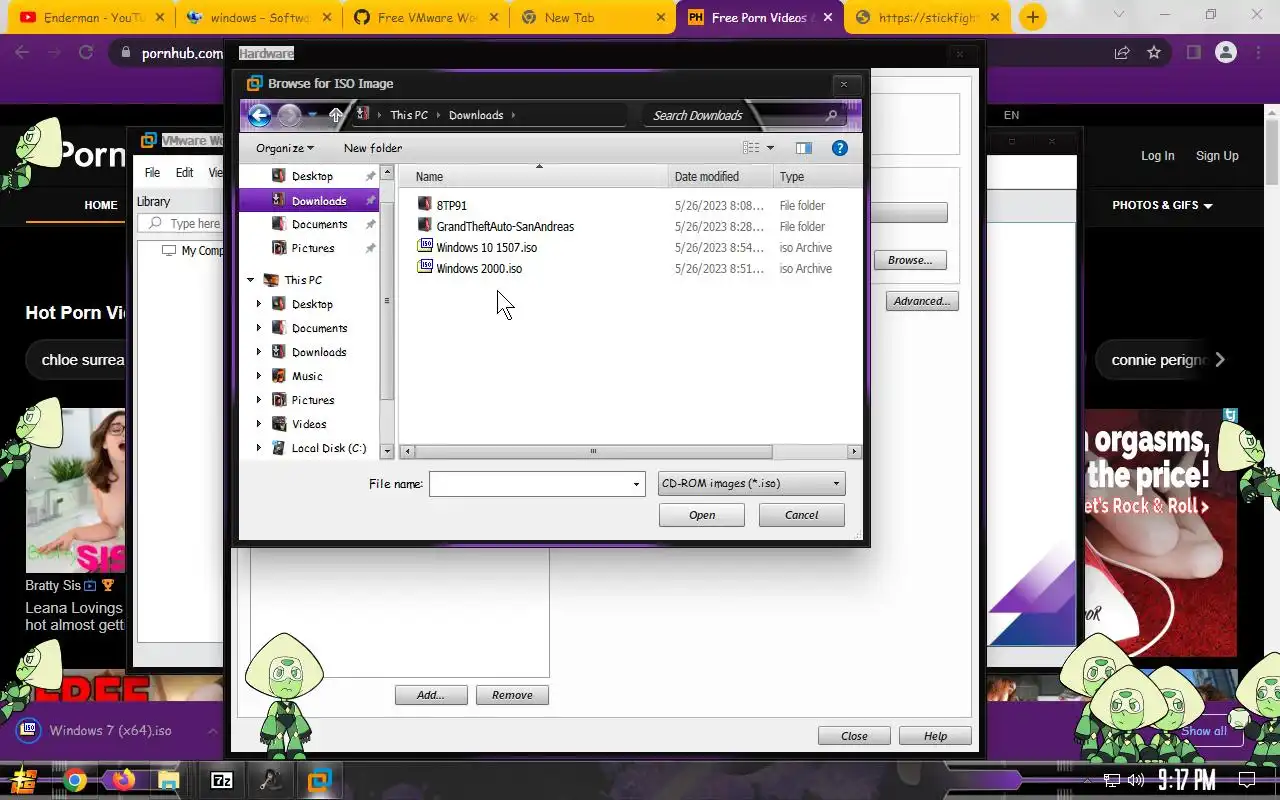This screenshot has height=800, width=1280.
Task: Open the File name history dropdown arrow
Action: [636, 484]
